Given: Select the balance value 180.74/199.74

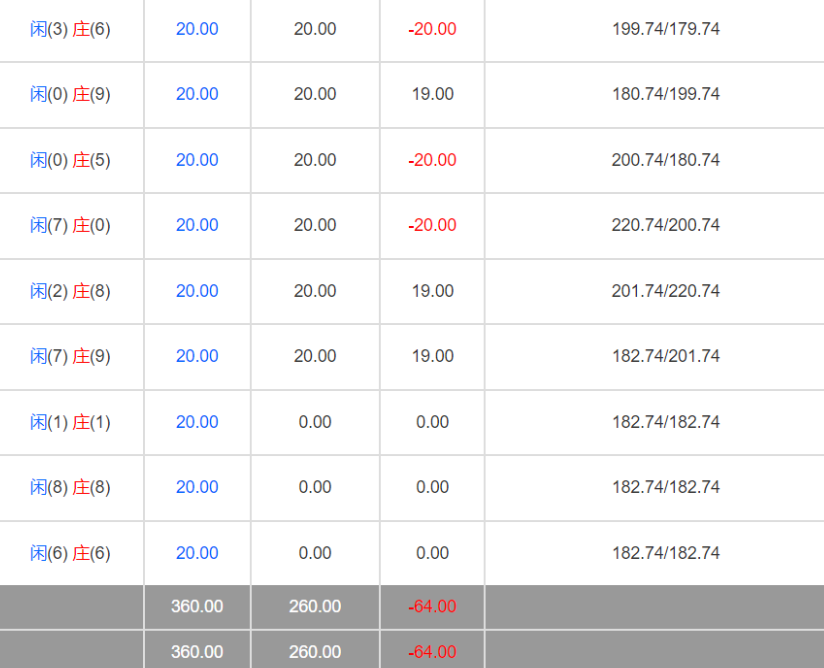Looking at the screenshot, I should pyautogui.click(x=666, y=94).
